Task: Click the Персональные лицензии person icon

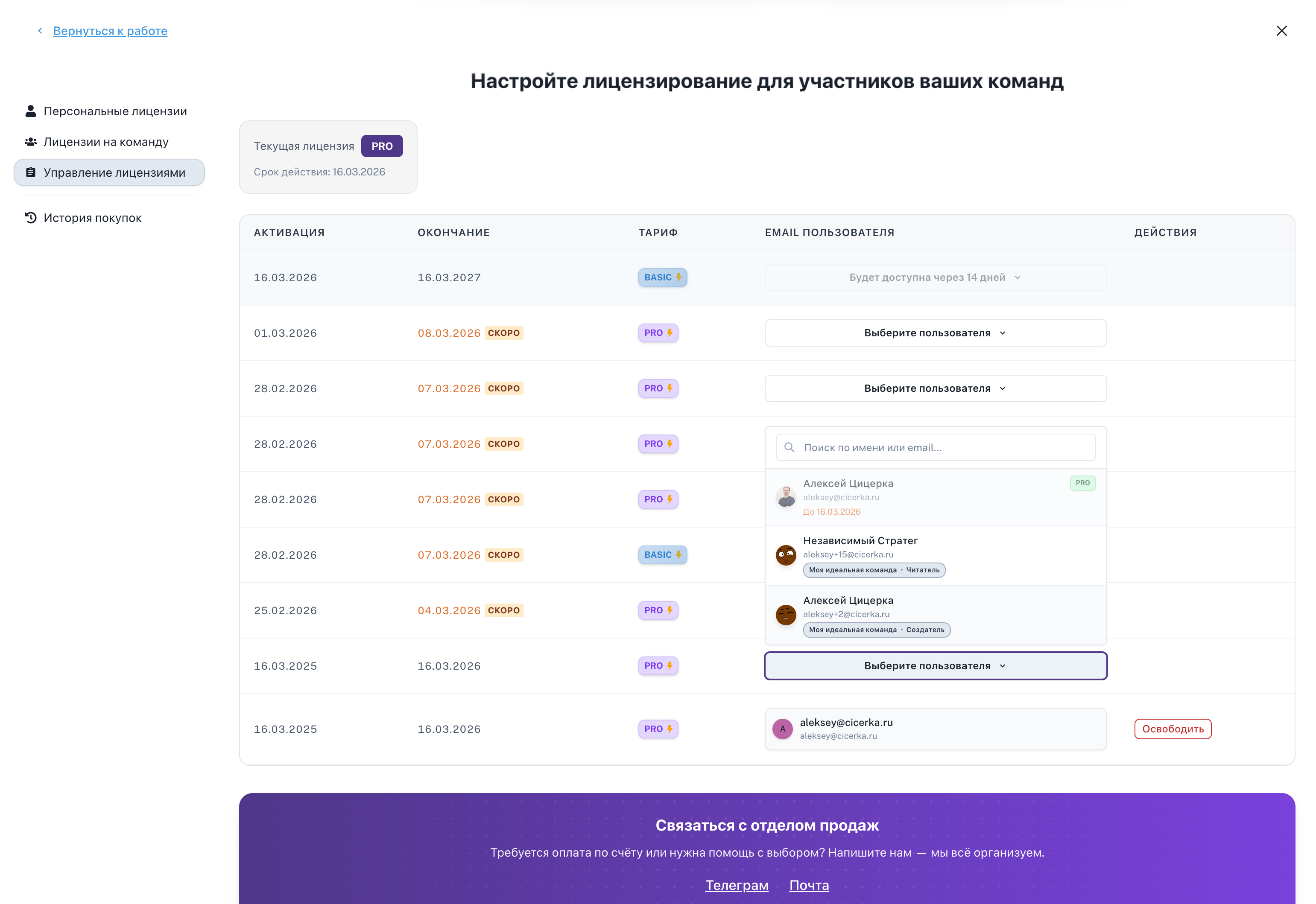Action: tap(31, 111)
